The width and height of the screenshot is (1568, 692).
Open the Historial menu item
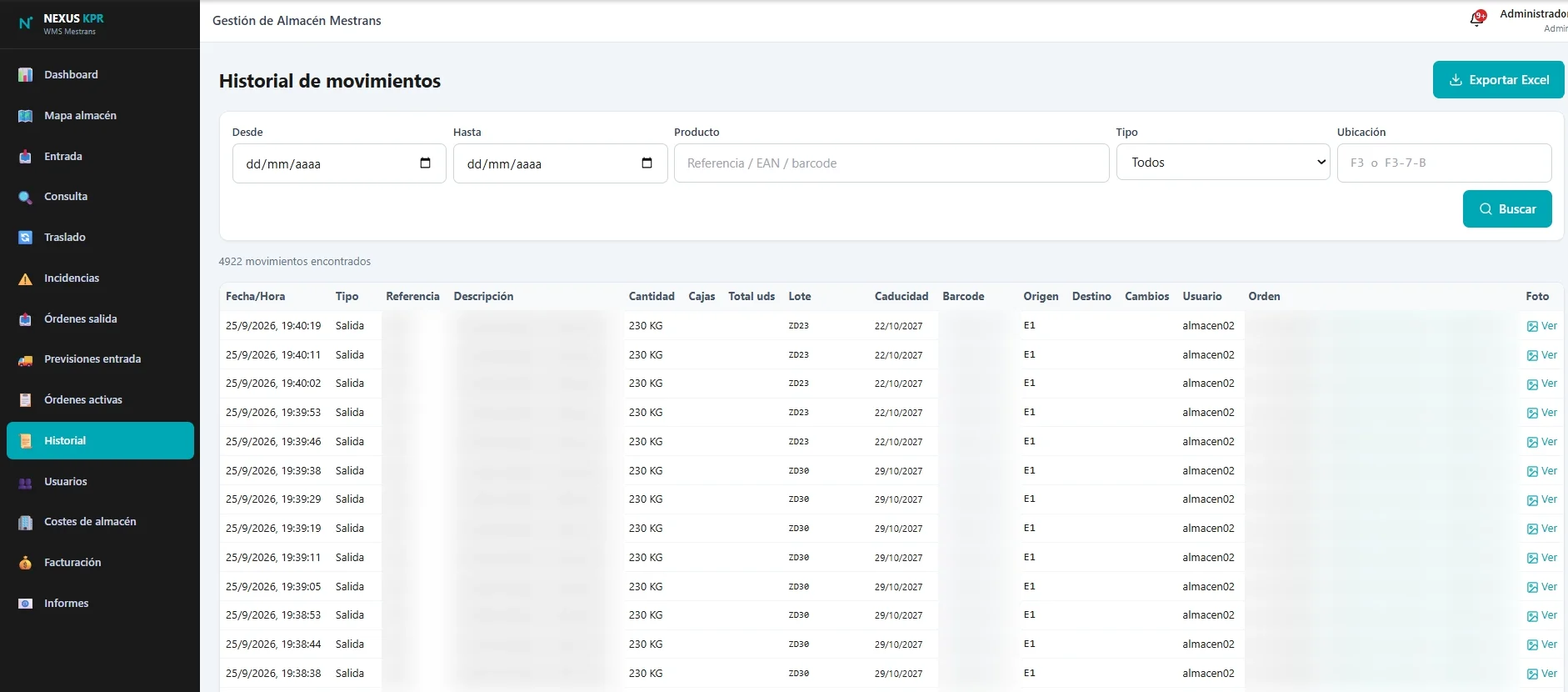100,440
